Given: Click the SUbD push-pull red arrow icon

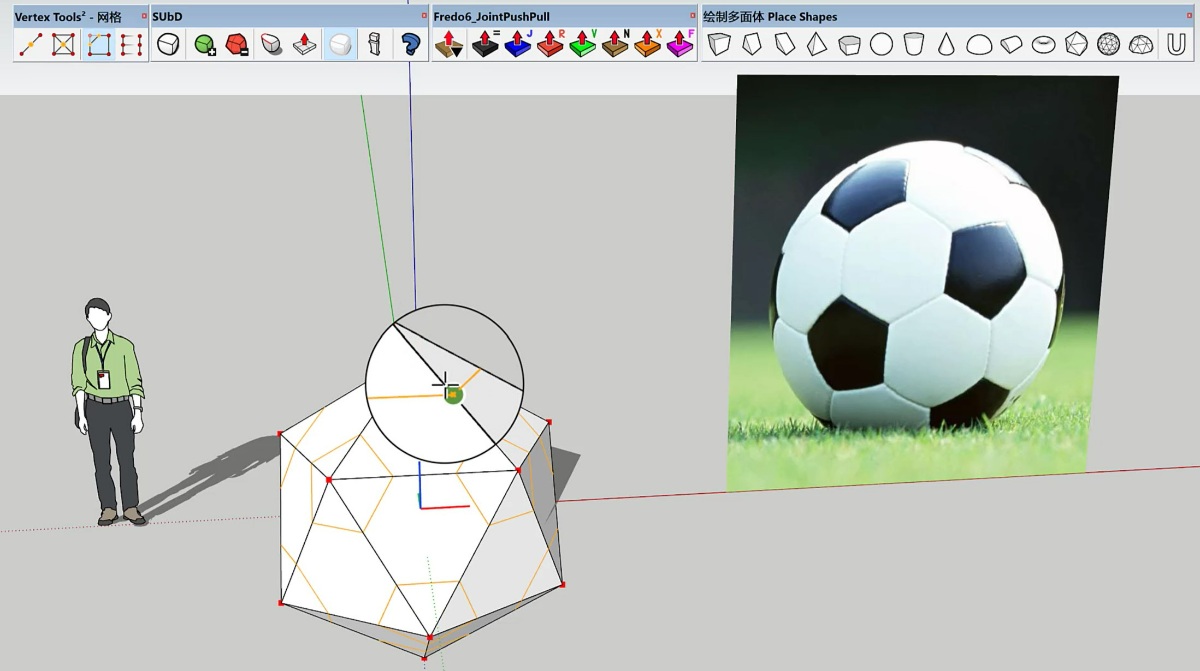Looking at the screenshot, I should (x=305, y=44).
